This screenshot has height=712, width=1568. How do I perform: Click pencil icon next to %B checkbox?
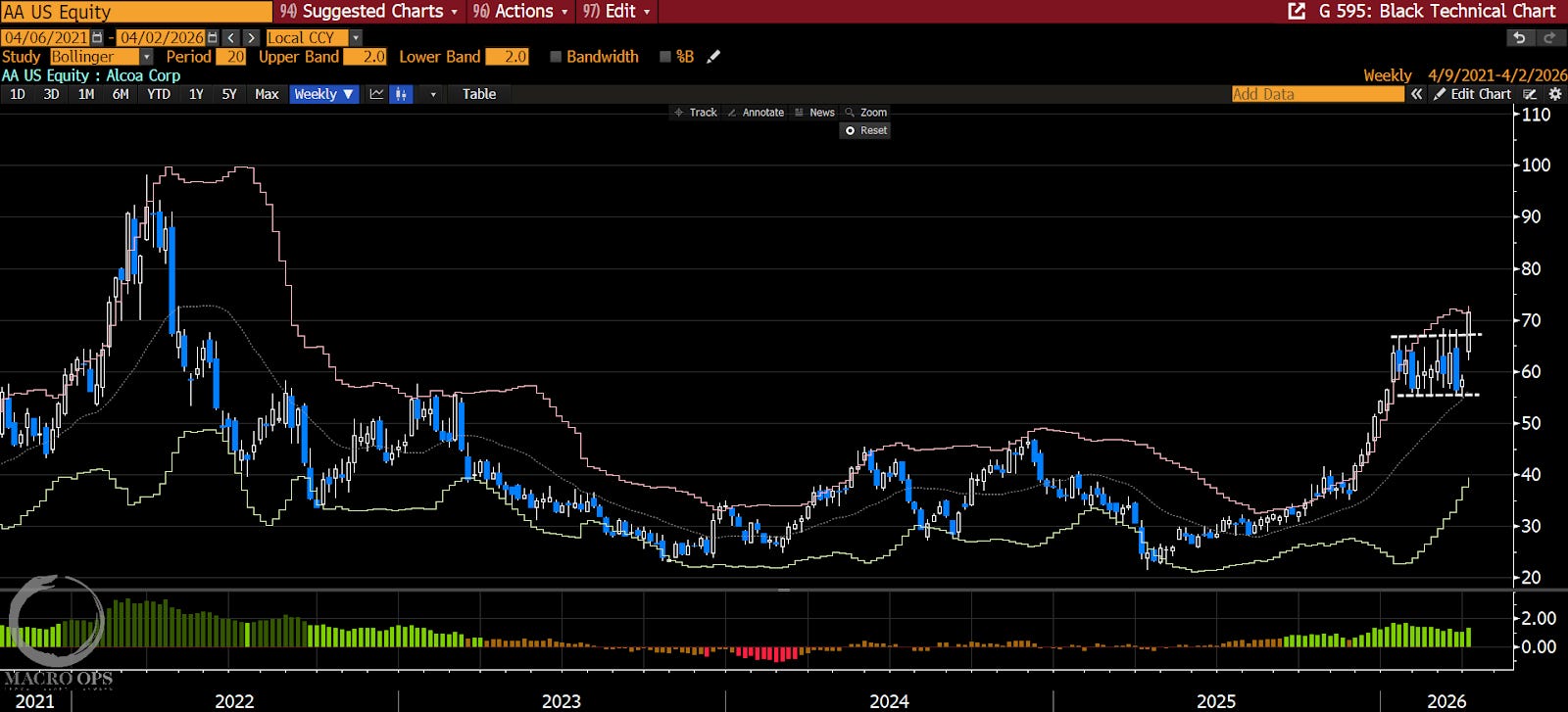(x=713, y=57)
